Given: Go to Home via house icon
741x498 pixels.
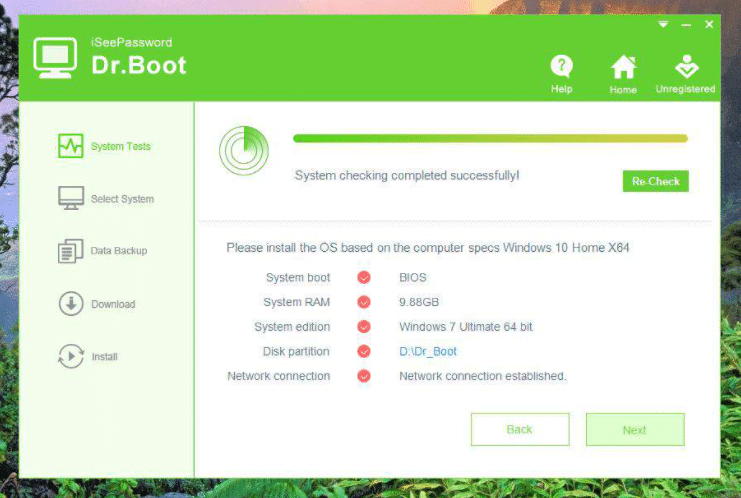Looking at the screenshot, I should pyautogui.click(x=623, y=67).
